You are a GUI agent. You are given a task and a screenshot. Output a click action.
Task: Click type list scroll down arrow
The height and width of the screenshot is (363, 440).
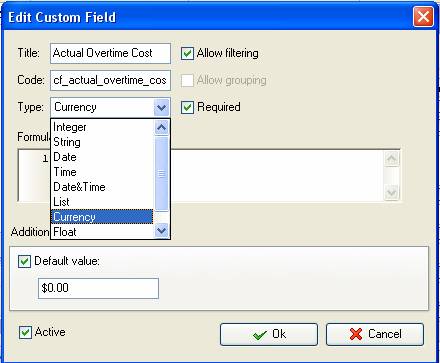click(x=162, y=231)
